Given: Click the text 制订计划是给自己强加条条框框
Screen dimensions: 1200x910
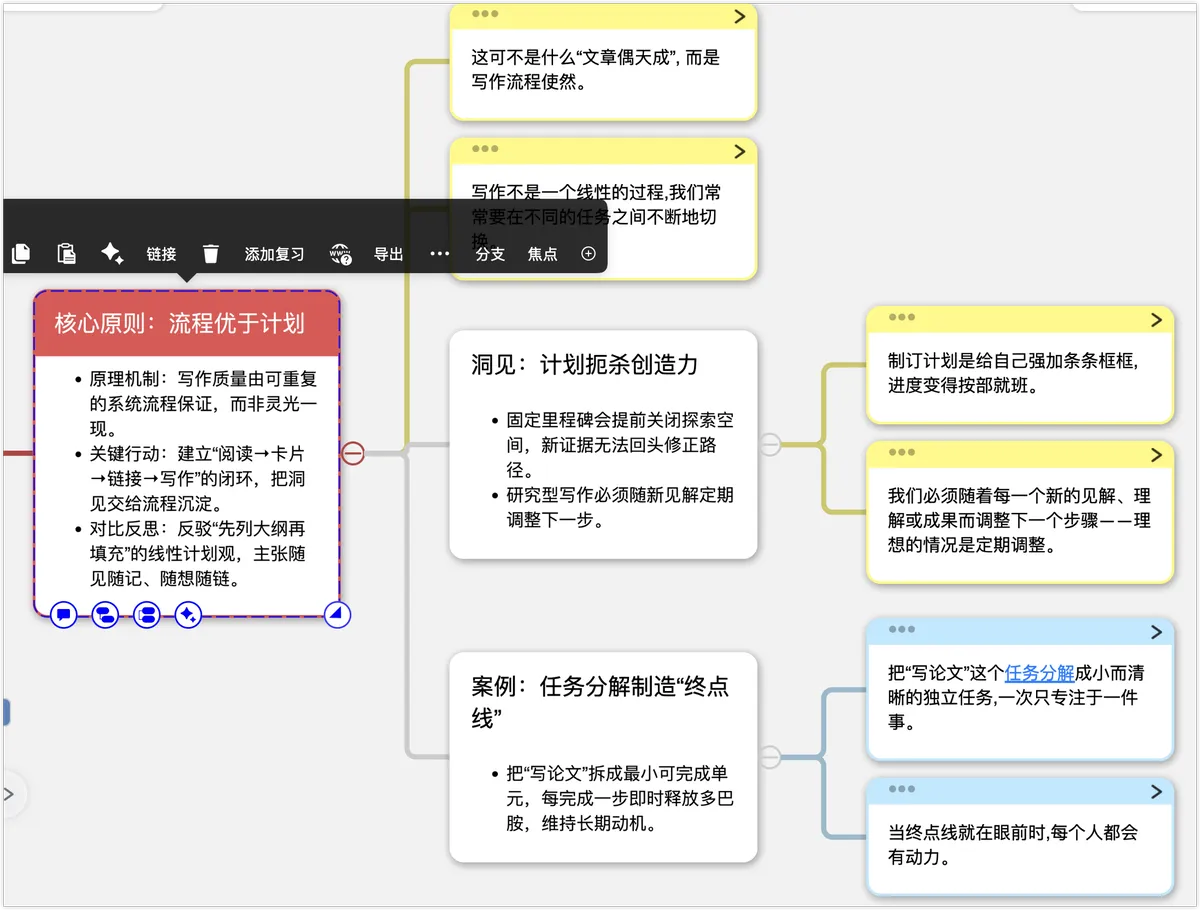Looking at the screenshot, I should tap(1013, 361).
